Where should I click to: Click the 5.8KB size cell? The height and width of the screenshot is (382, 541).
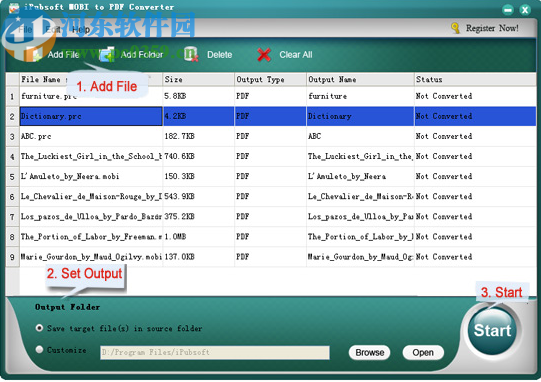[x=198, y=96]
